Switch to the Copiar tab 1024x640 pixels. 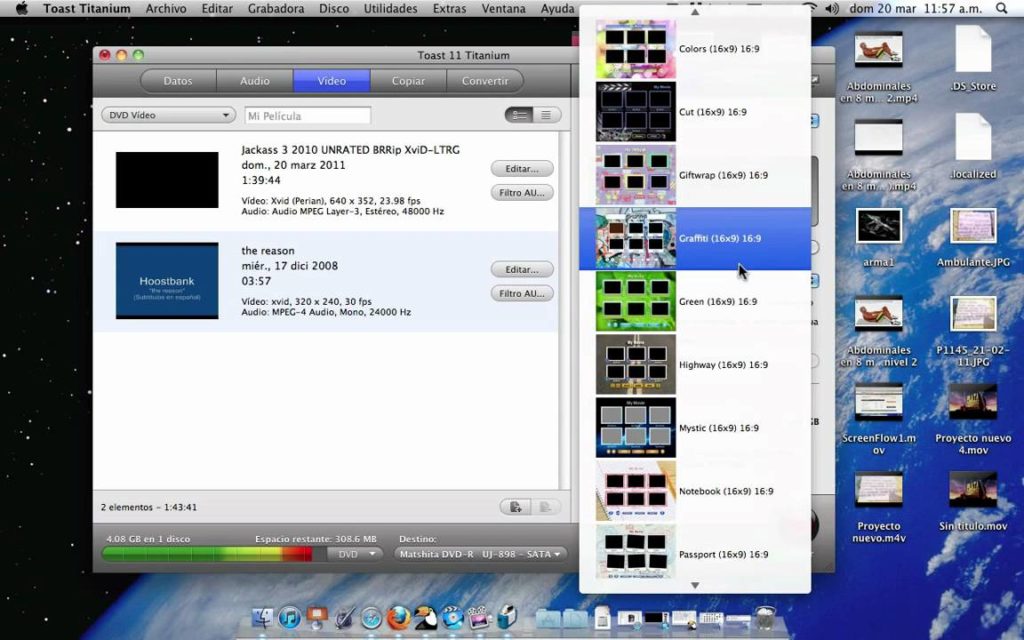point(408,81)
